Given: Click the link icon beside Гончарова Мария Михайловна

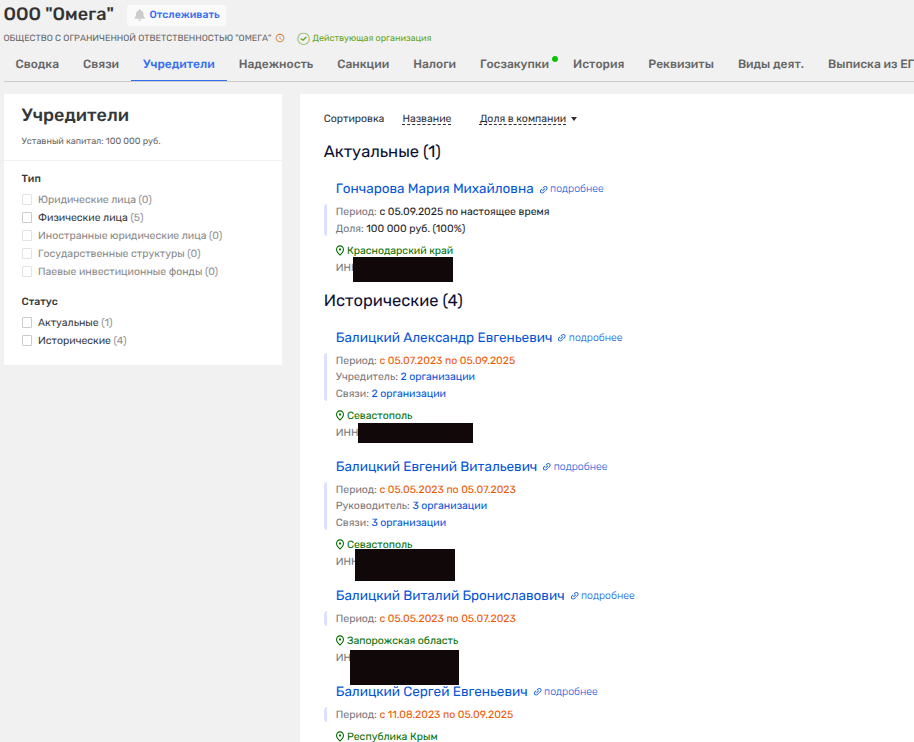Looking at the screenshot, I should click(544, 189).
